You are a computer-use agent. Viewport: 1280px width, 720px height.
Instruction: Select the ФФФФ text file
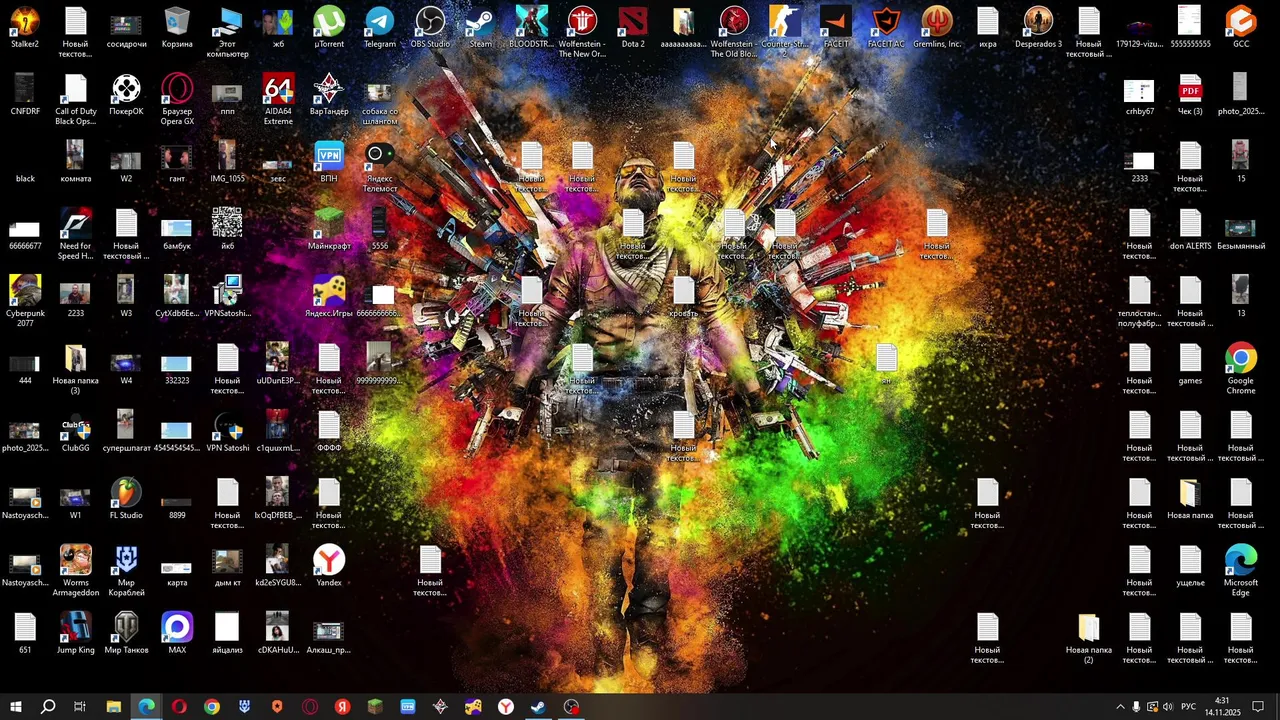point(328,432)
